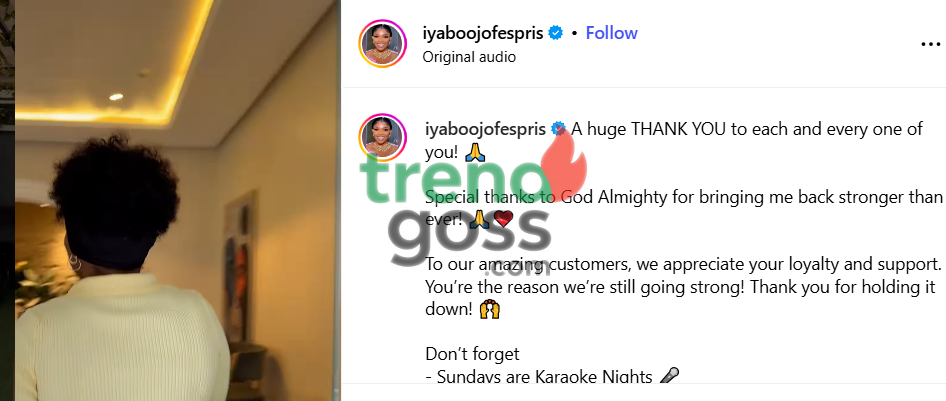Click the verified badge beside header username
946x401 pixels.
[x=555, y=33]
